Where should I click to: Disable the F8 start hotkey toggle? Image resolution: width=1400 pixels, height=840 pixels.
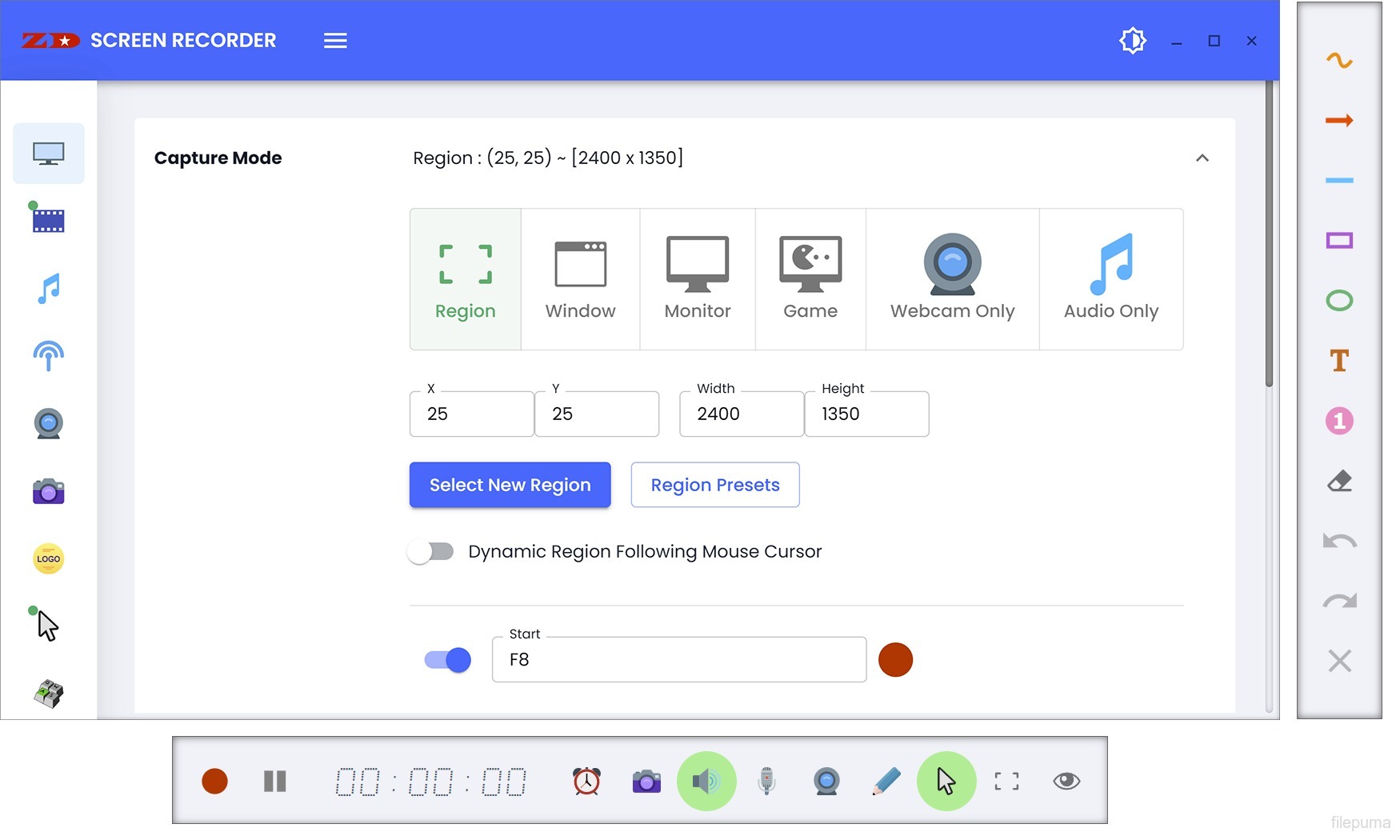[x=446, y=659]
